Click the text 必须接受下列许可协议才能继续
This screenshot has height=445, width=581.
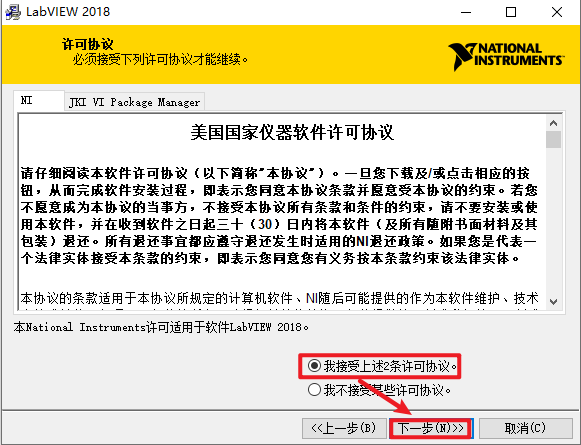pos(160,59)
